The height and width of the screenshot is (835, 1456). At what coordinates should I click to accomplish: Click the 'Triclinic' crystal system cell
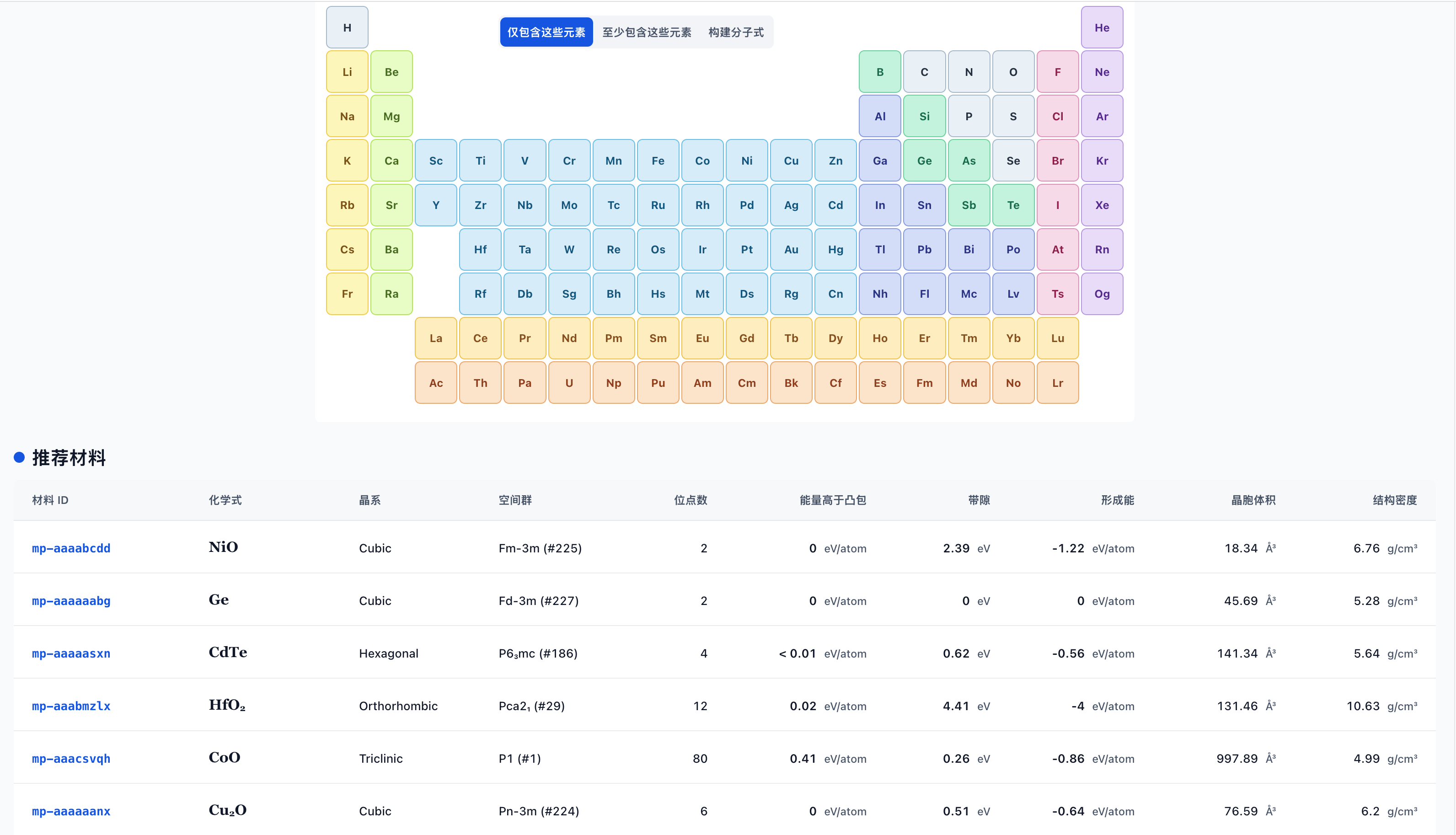[381, 759]
